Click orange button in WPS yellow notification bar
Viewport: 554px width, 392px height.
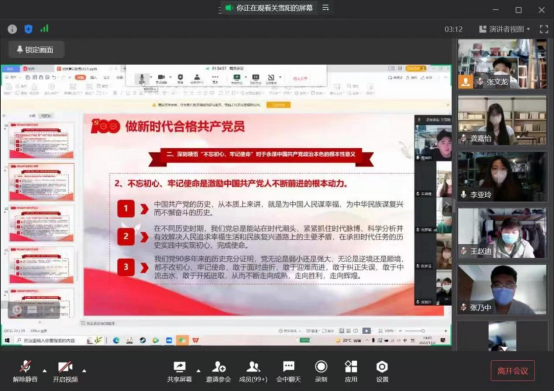278,105
